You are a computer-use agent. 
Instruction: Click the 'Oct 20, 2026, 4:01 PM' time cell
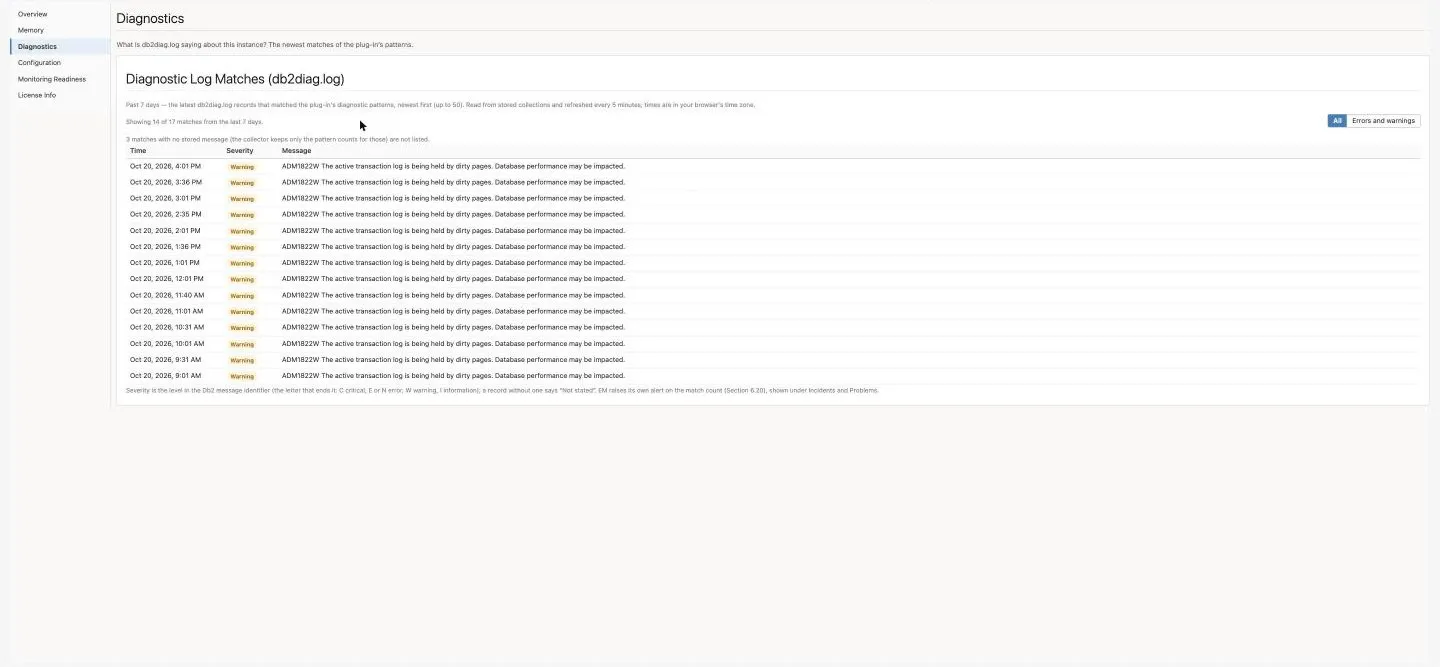tap(165, 166)
